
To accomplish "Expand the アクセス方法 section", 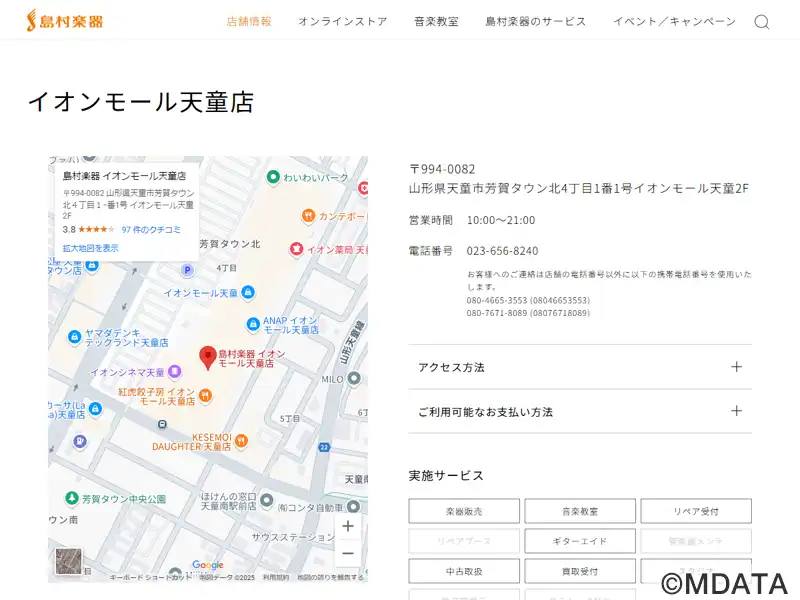I will 580,367.
